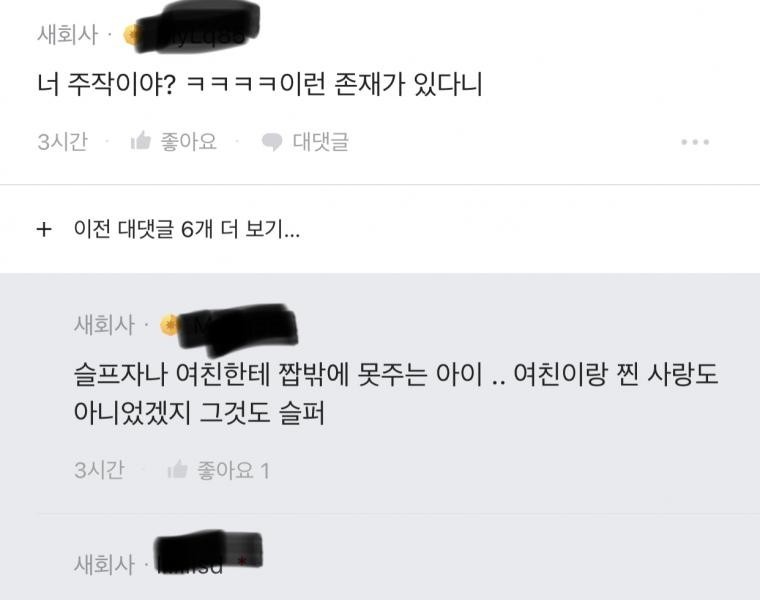
Task: Click the reply text starting with 슬프자나
Action: pos(396,394)
